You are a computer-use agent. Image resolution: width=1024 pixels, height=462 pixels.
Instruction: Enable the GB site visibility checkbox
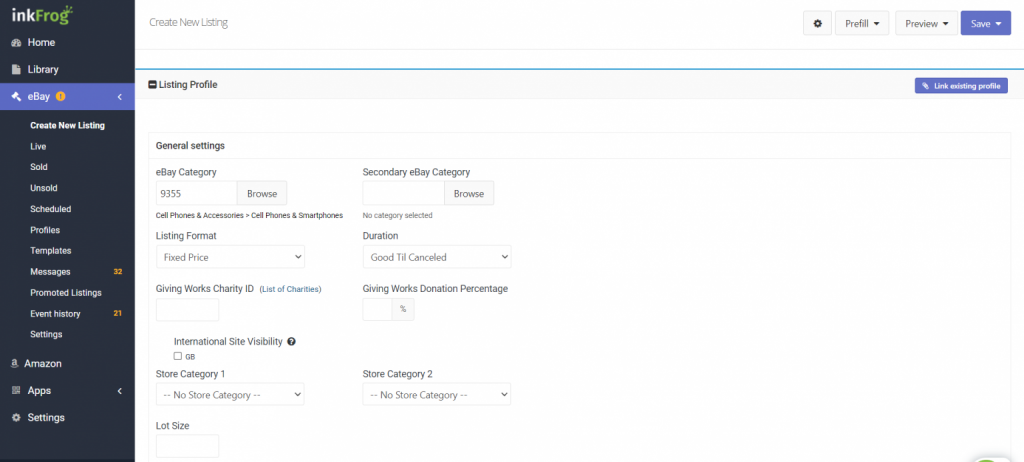click(x=178, y=356)
